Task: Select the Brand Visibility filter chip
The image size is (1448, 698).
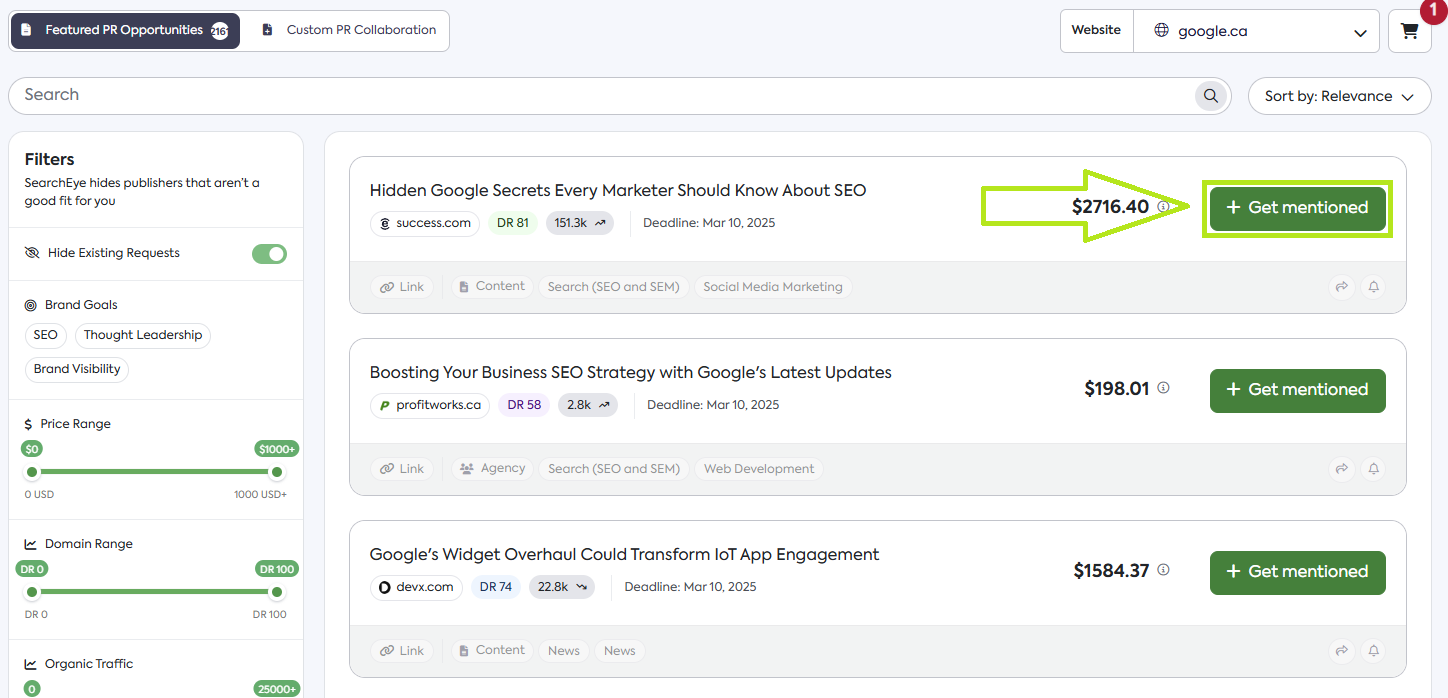Action: 77,369
